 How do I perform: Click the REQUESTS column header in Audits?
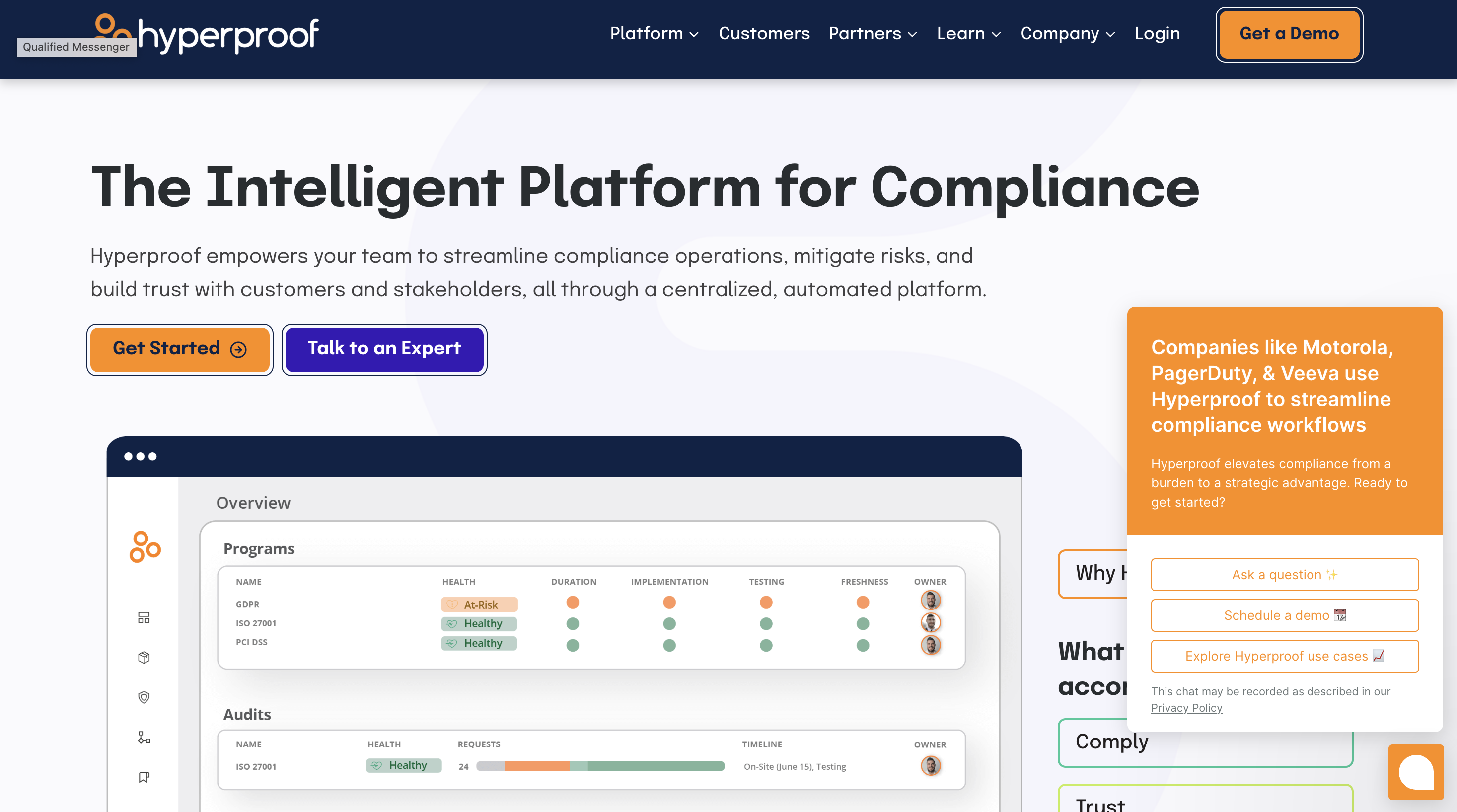[479, 744]
